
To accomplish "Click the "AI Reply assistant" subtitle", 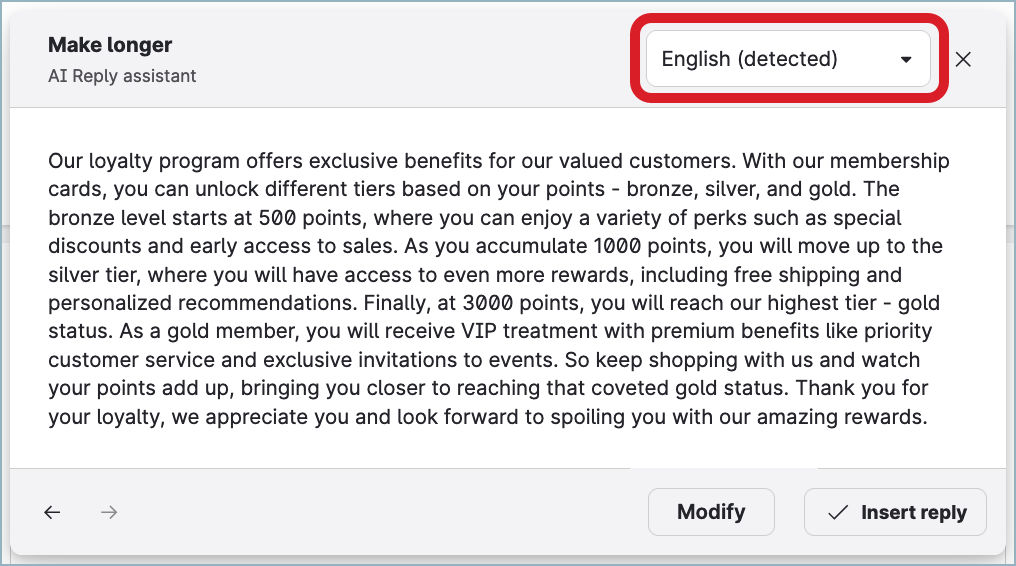I will (x=122, y=76).
